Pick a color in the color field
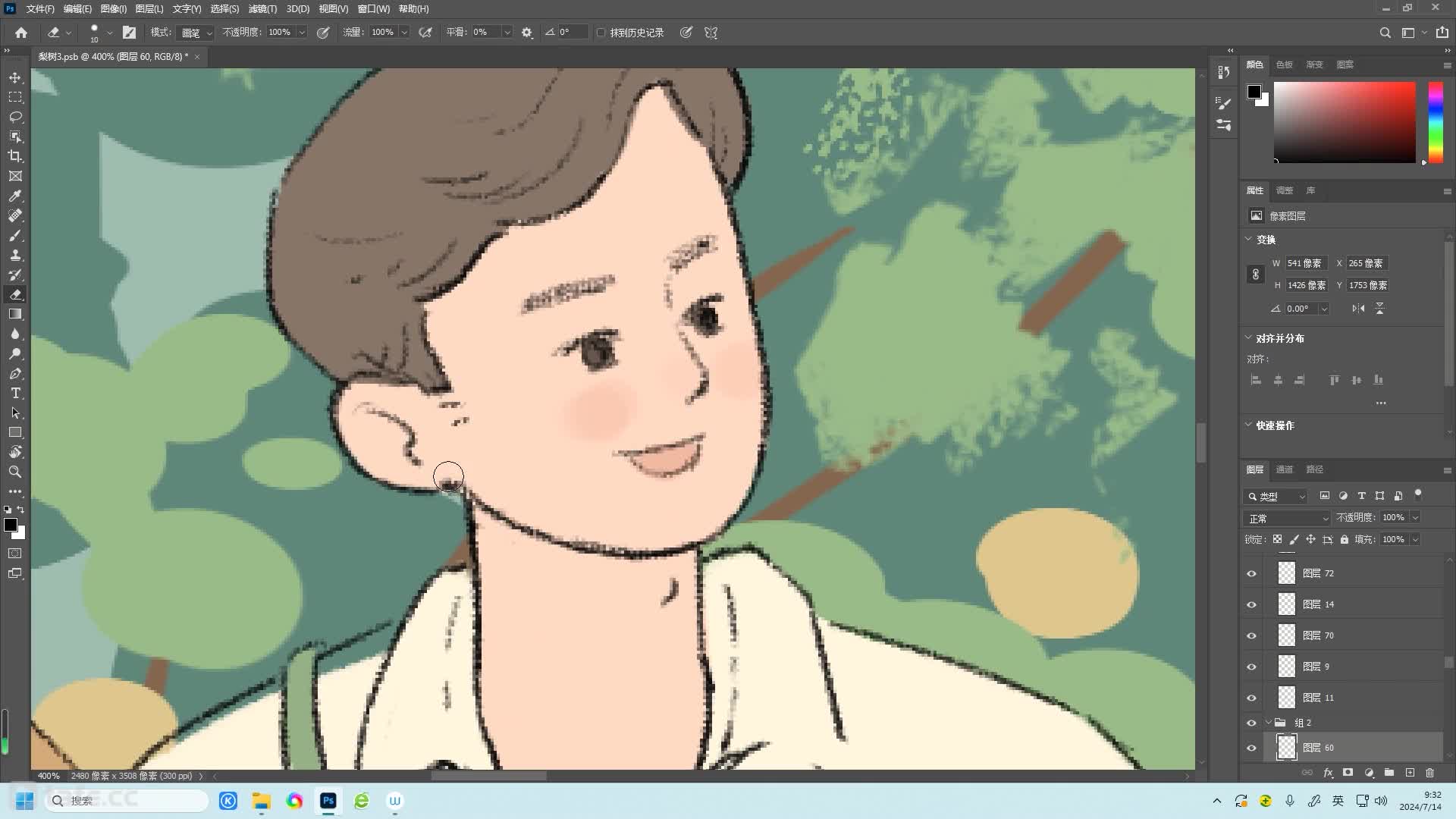 [1344, 121]
